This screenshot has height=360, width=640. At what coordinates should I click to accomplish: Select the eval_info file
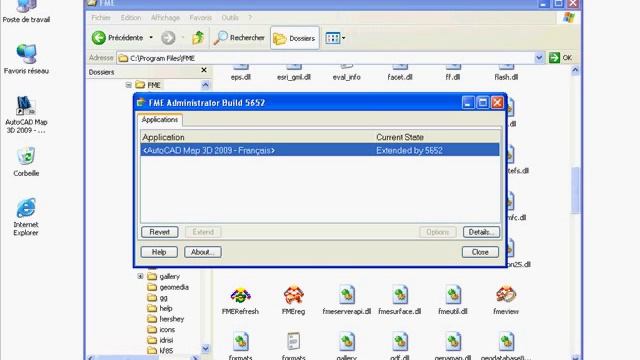347,73
